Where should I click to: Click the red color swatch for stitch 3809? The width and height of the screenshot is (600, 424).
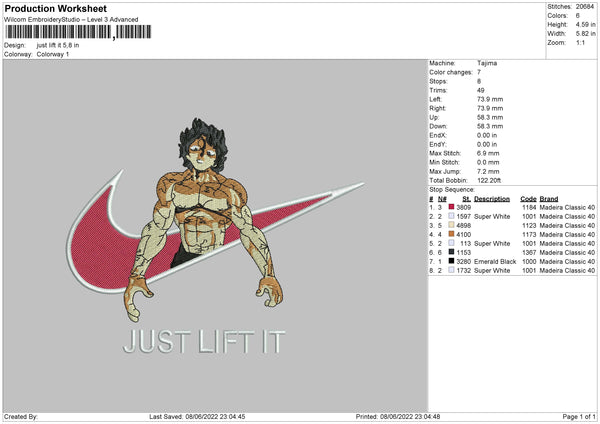[452, 207]
